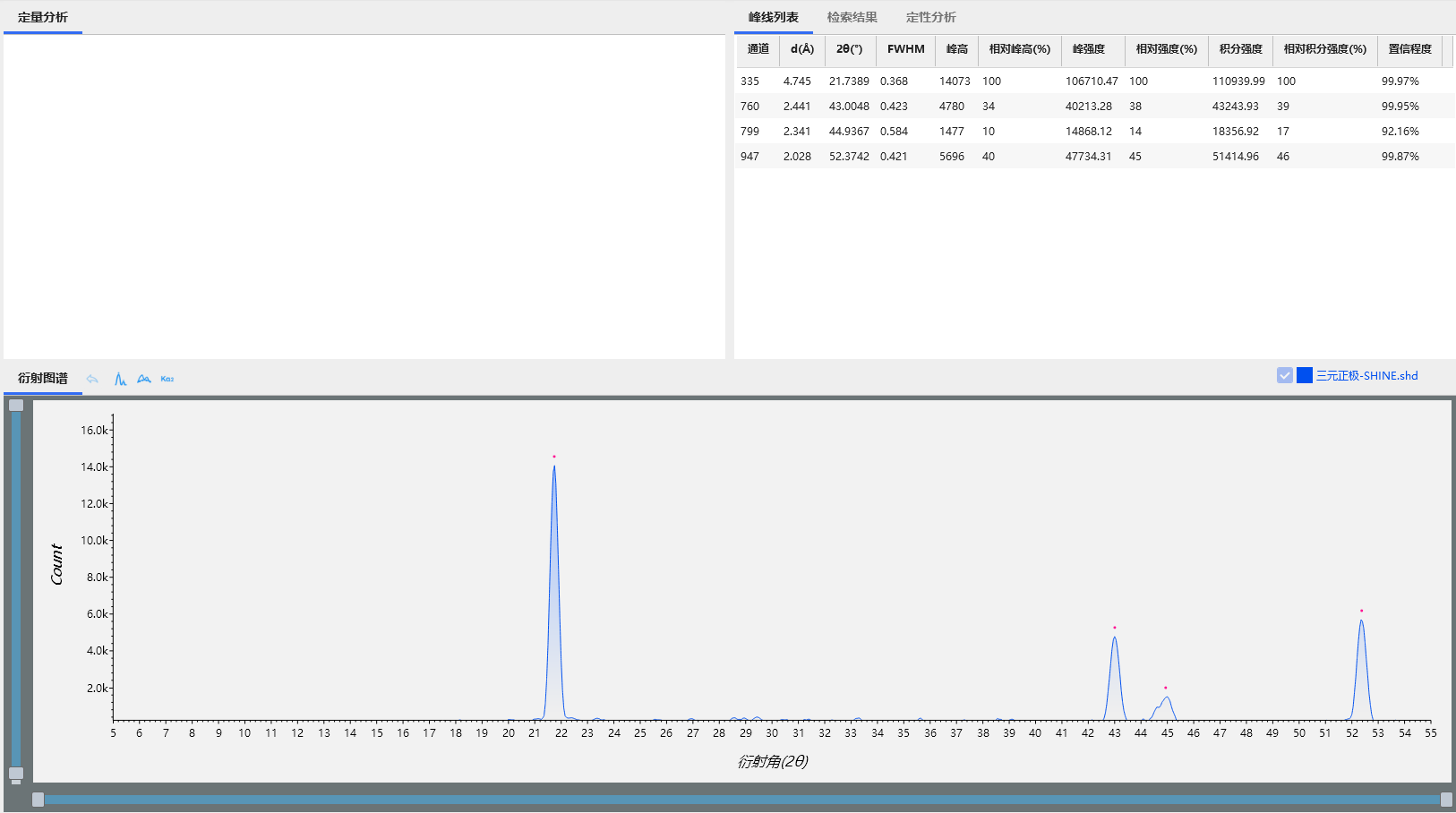Click the peak search icon
The width and height of the screenshot is (1456, 813).
120,379
